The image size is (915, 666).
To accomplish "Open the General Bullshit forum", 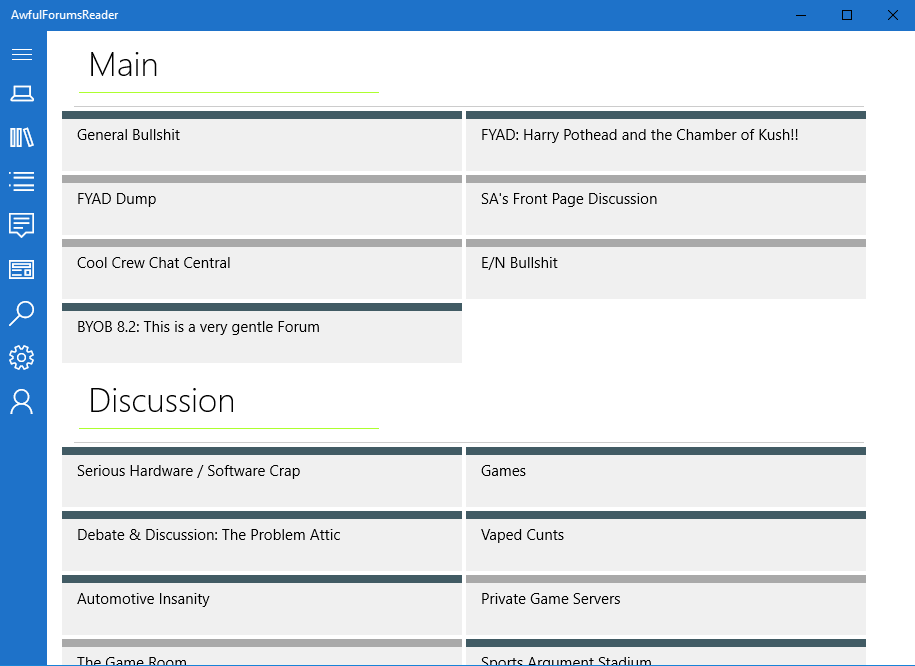I will click(x=261, y=141).
